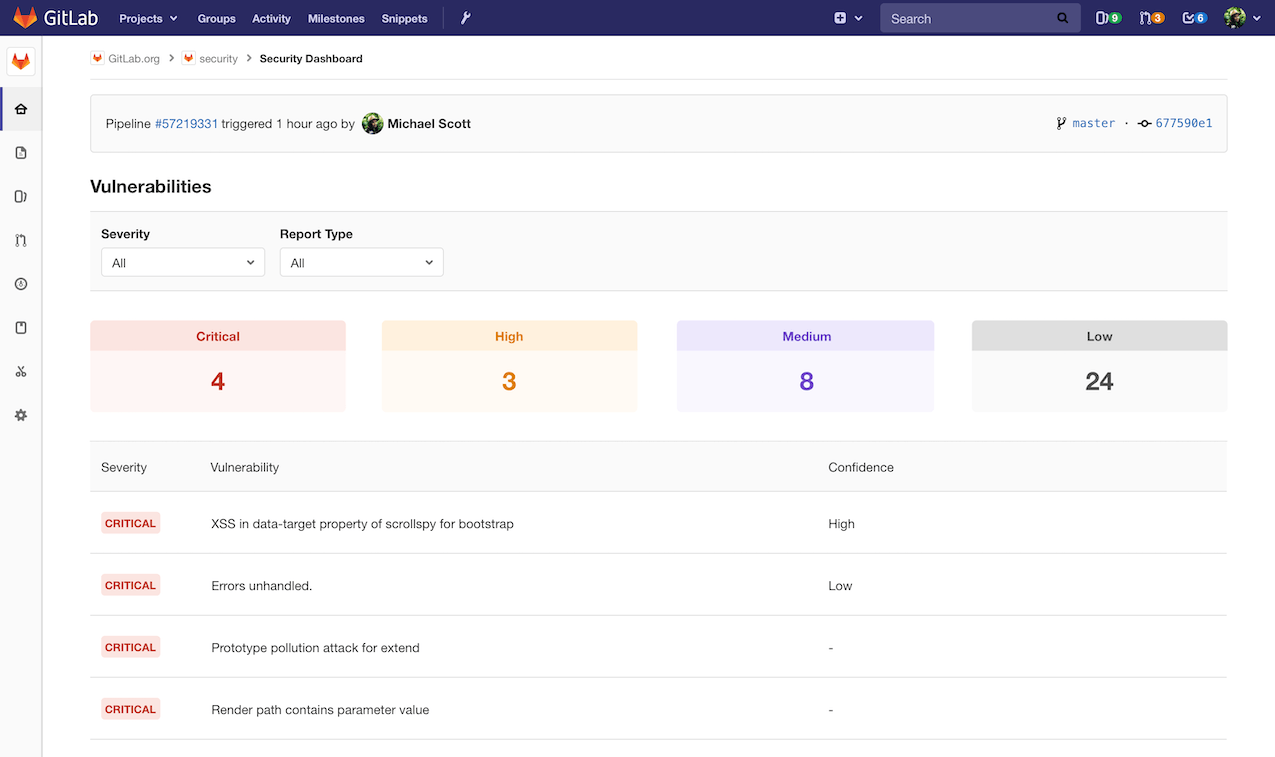This screenshot has width=1275, height=757.
Task: Open the Projects dropdown menu
Action: click(x=148, y=18)
